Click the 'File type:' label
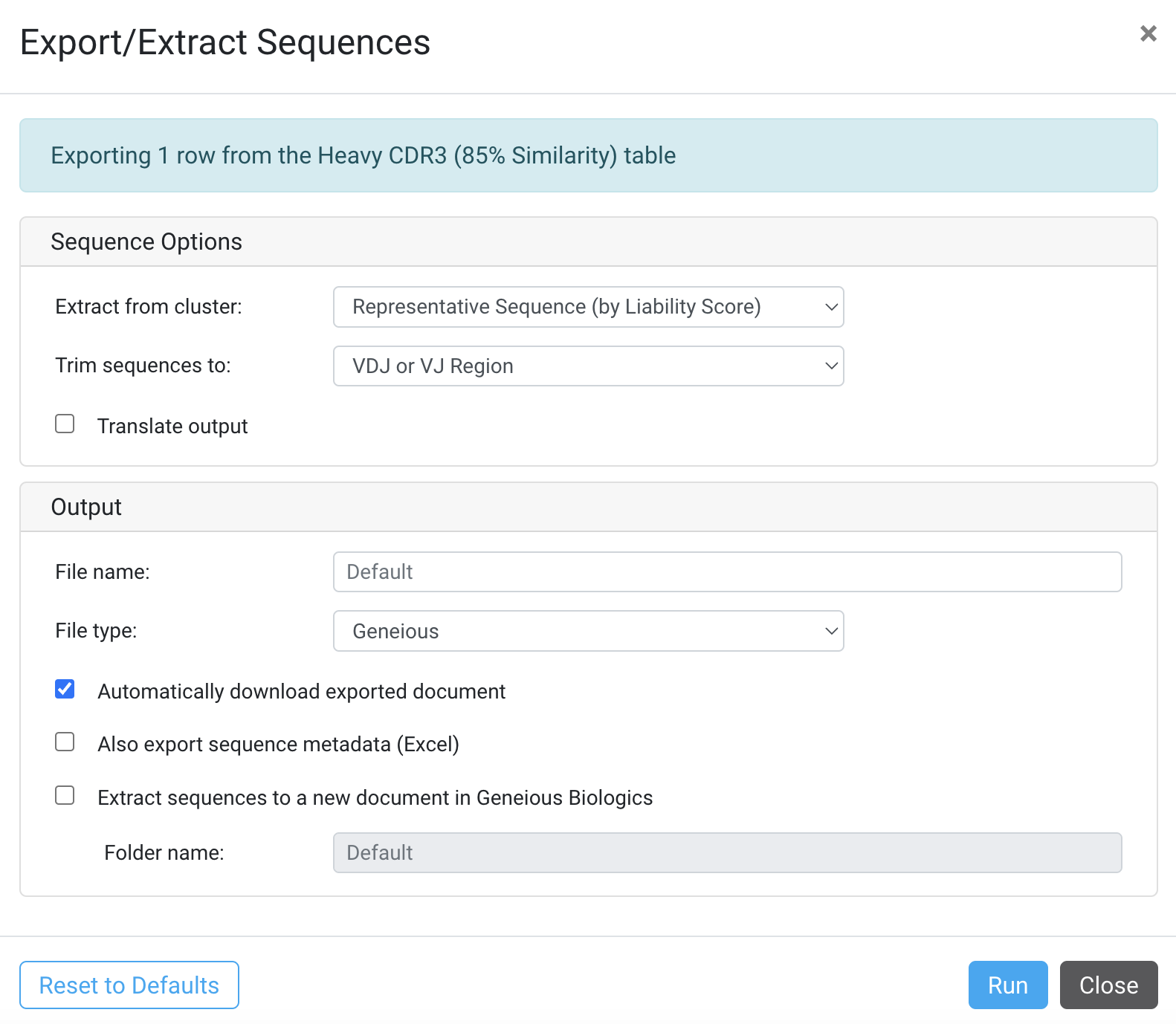Screen dimensions: 1176x1024 [x=96, y=630]
